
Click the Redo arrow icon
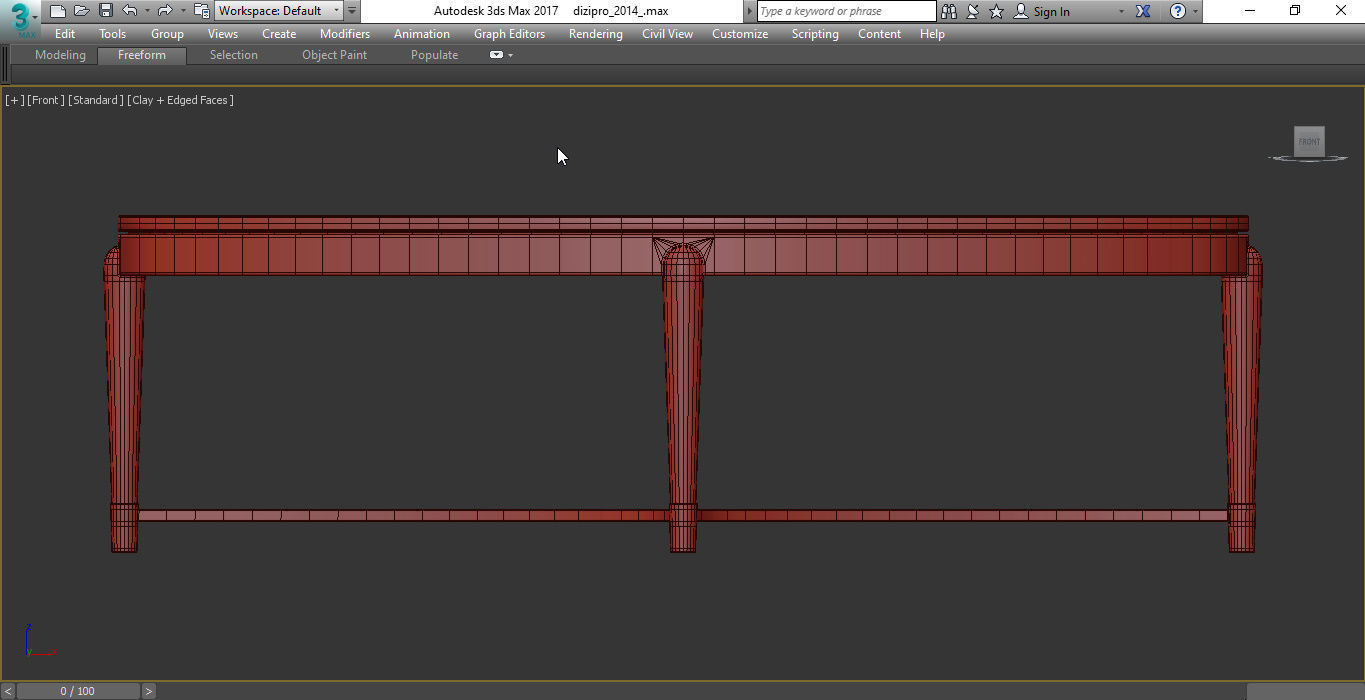point(165,11)
